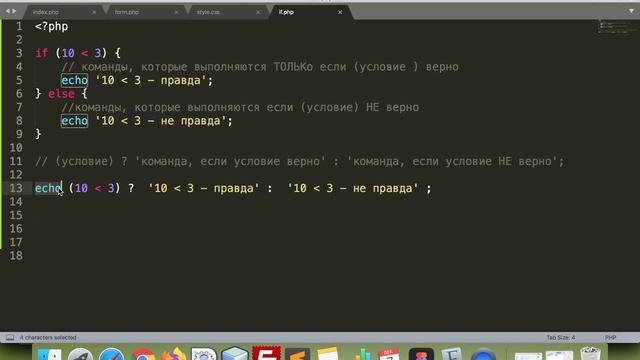
Task: Open the Tab Size: 4 menu
Action: (x=560, y=338)
